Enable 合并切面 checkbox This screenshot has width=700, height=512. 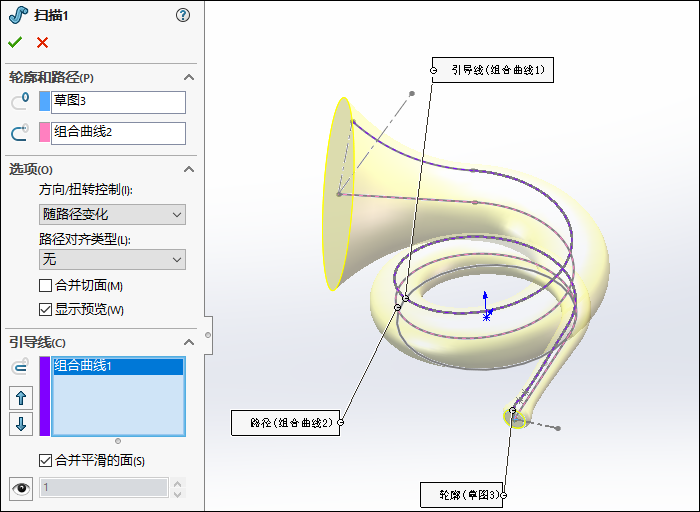coord(45,286)
